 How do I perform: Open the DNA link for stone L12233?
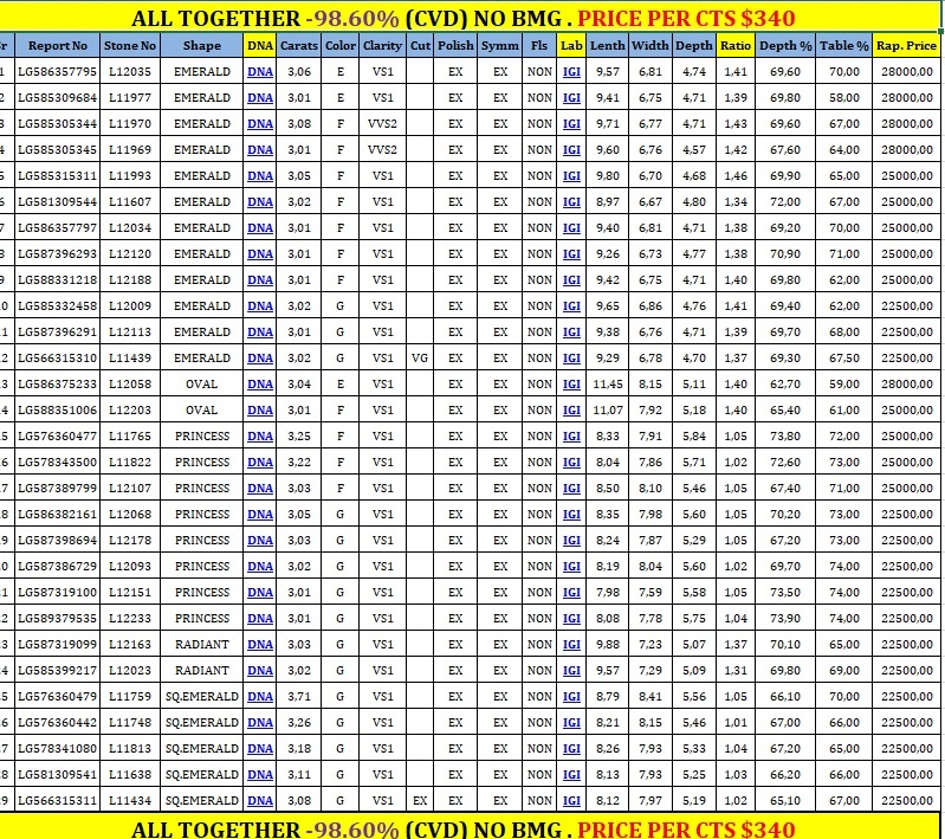[x=260, y=618]
